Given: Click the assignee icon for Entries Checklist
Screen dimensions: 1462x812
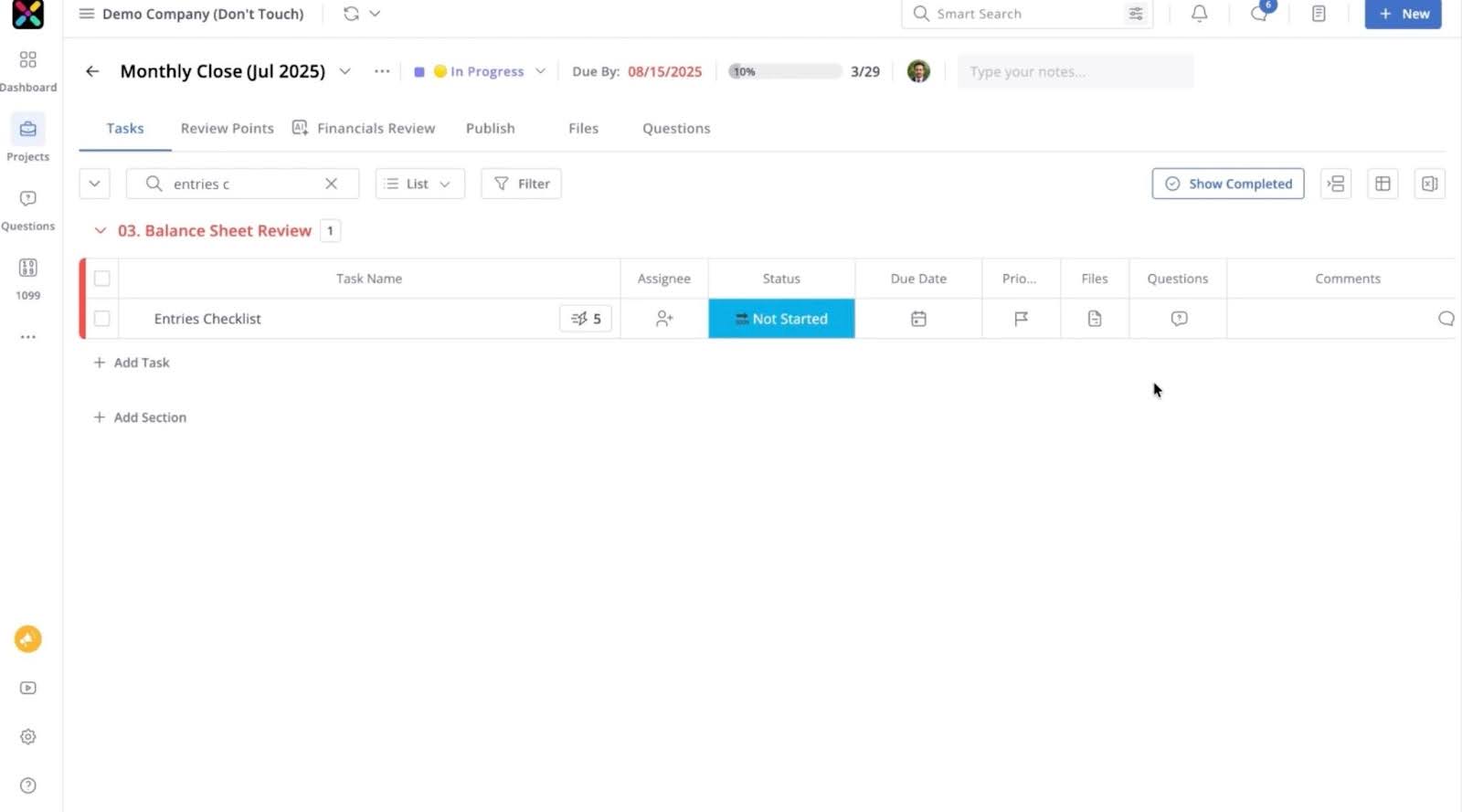Looking at the screenshot, I should coord(664,319).
